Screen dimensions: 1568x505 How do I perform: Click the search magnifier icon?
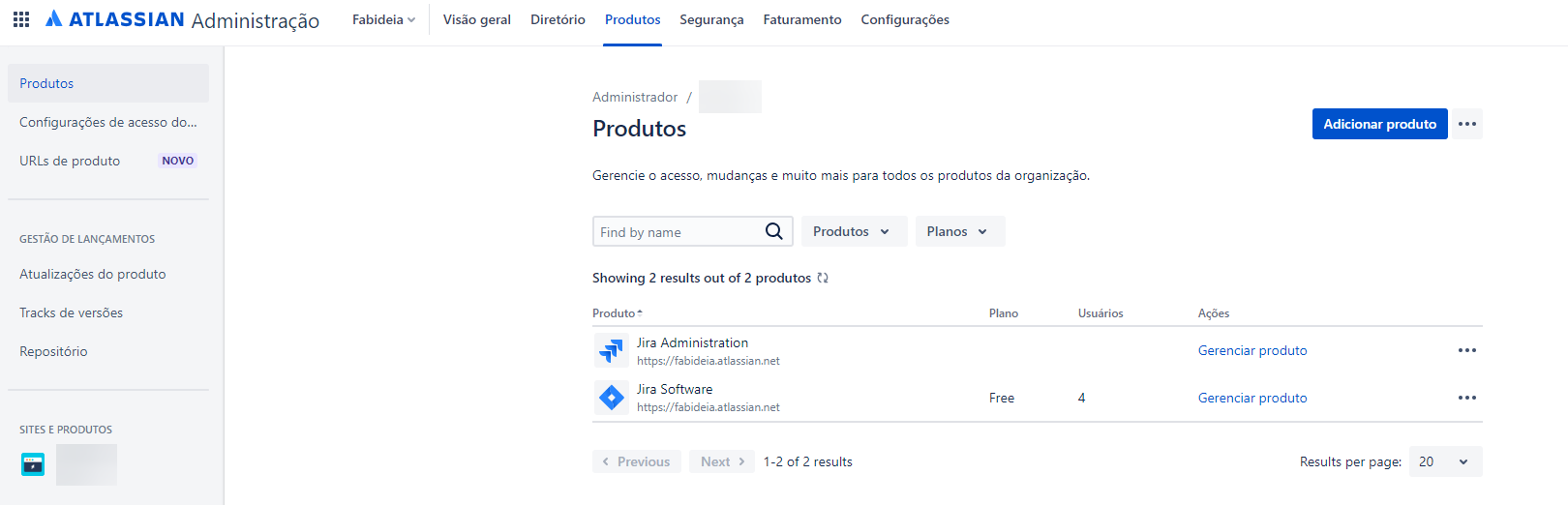coord(774,231)
